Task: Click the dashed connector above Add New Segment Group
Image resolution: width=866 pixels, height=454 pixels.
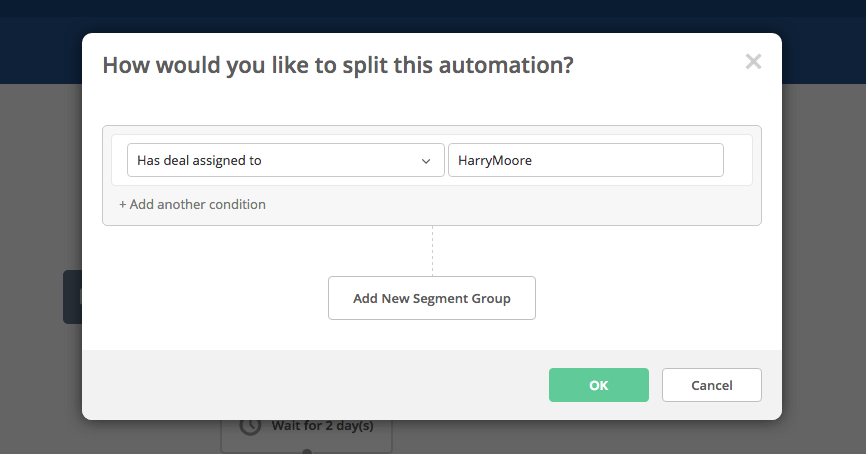Action: 432,251
